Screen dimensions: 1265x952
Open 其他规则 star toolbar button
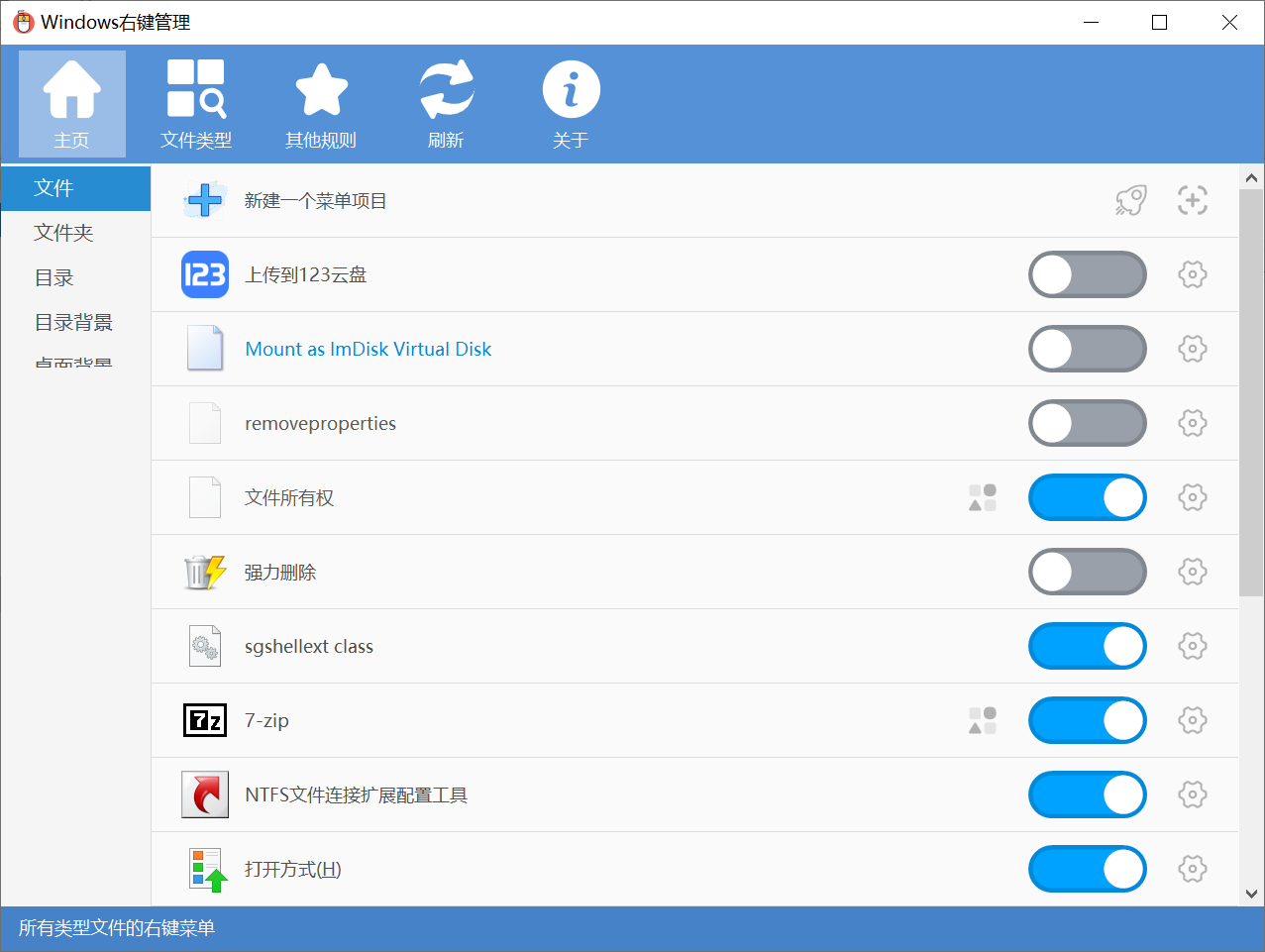click(321, 104)
